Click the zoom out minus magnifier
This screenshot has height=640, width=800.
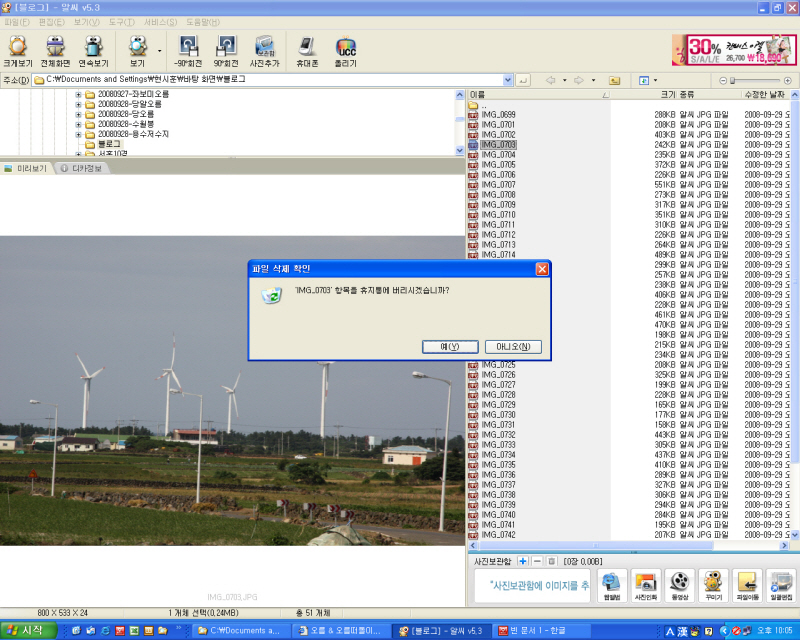(722, 81)
